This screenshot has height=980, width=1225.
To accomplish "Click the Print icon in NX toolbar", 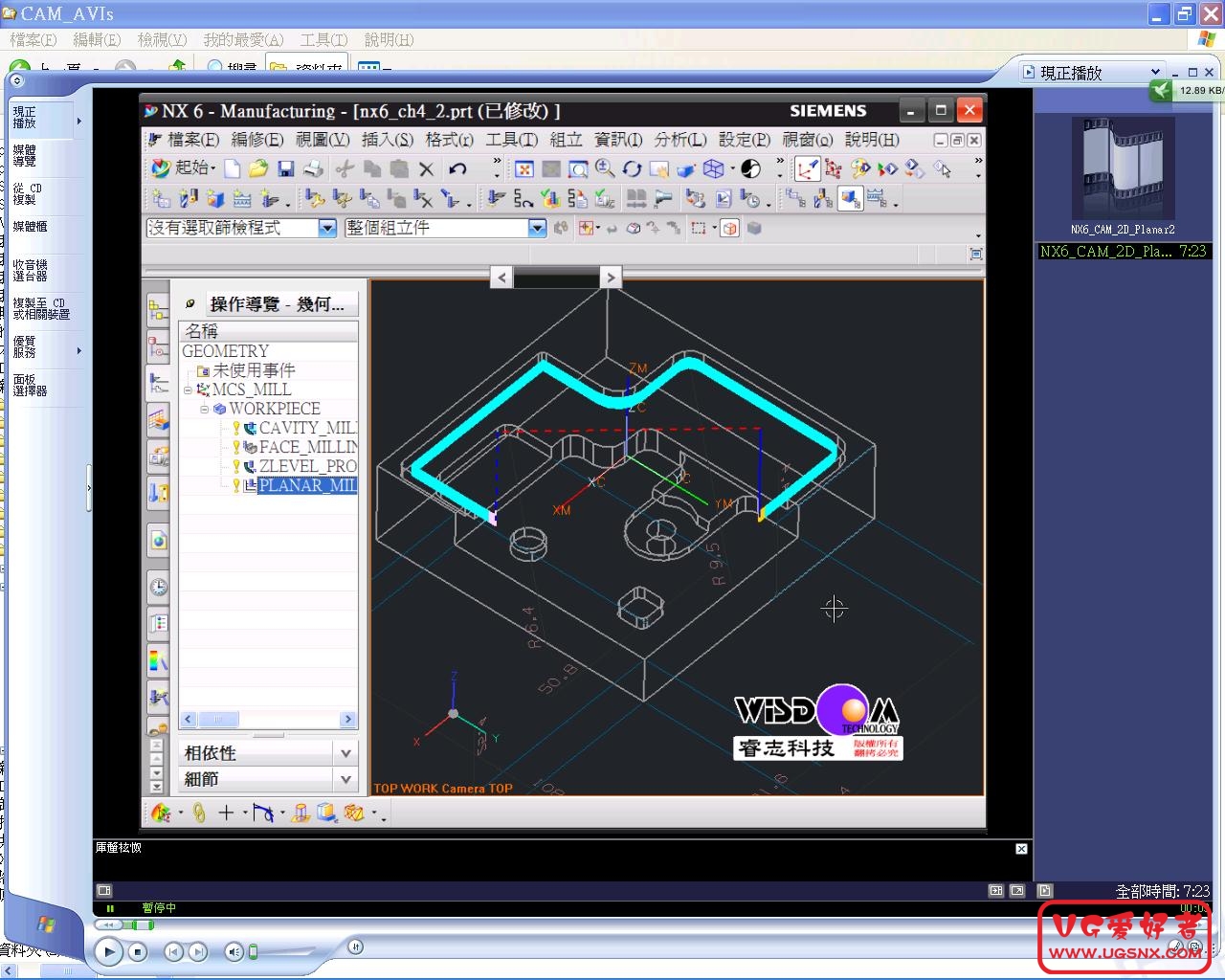I will (313, 168).
